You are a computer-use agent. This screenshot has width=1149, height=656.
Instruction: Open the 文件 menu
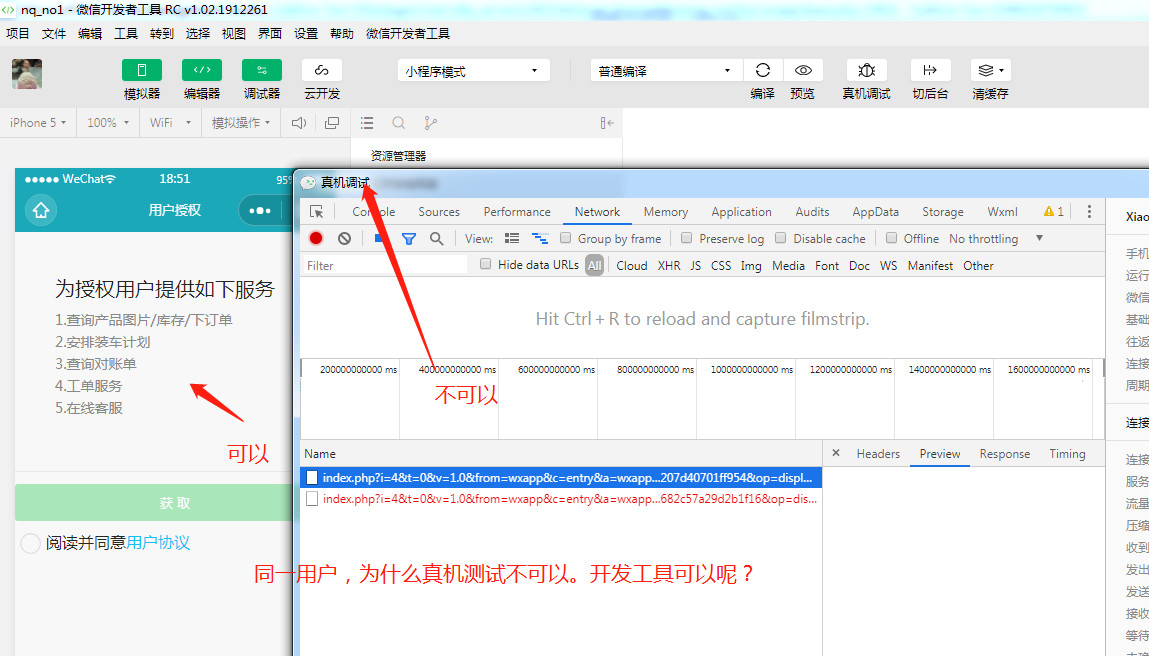pyautogui.click(x=53, y=34)
